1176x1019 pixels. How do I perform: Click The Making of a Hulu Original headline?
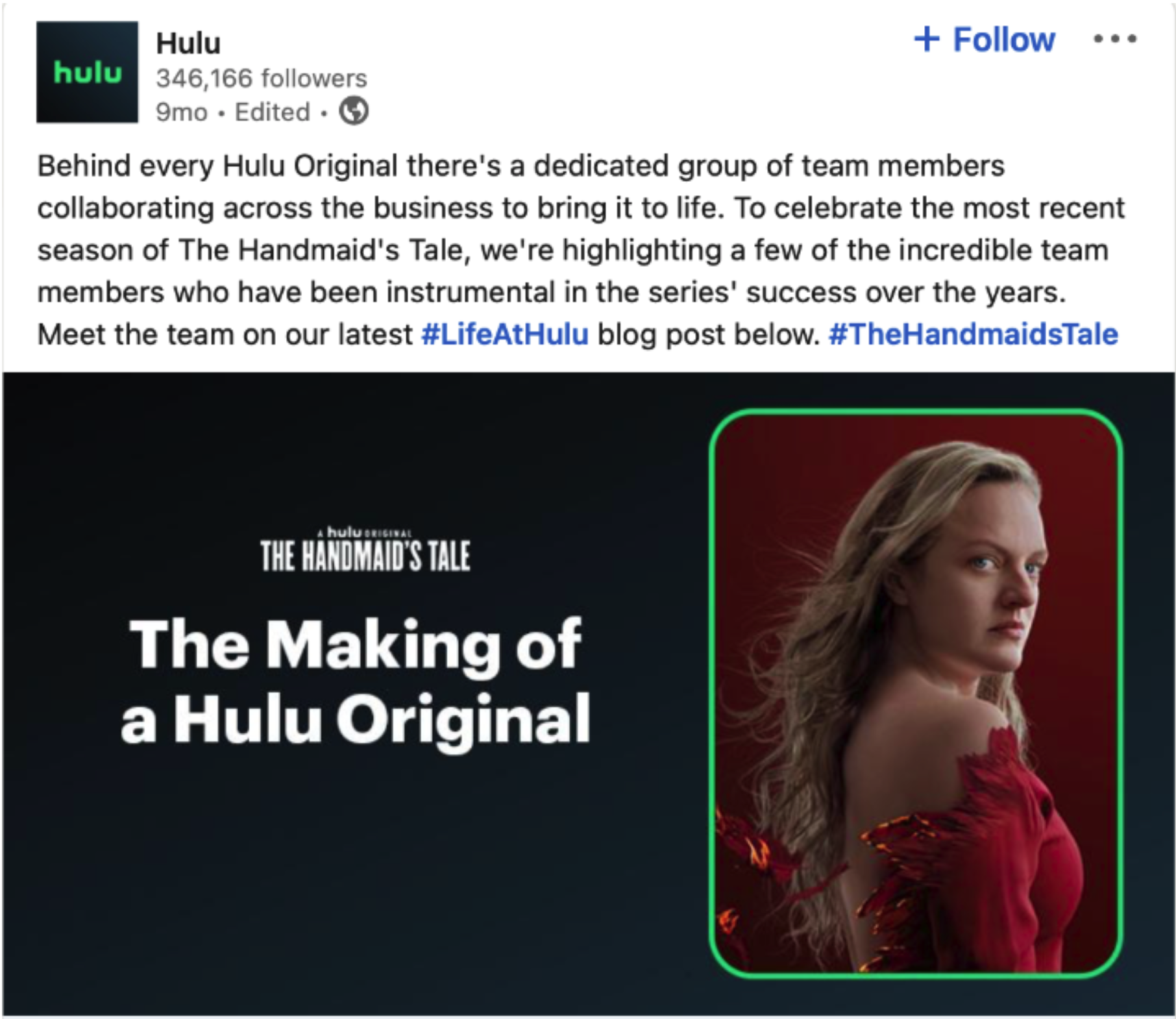point(355,681)
